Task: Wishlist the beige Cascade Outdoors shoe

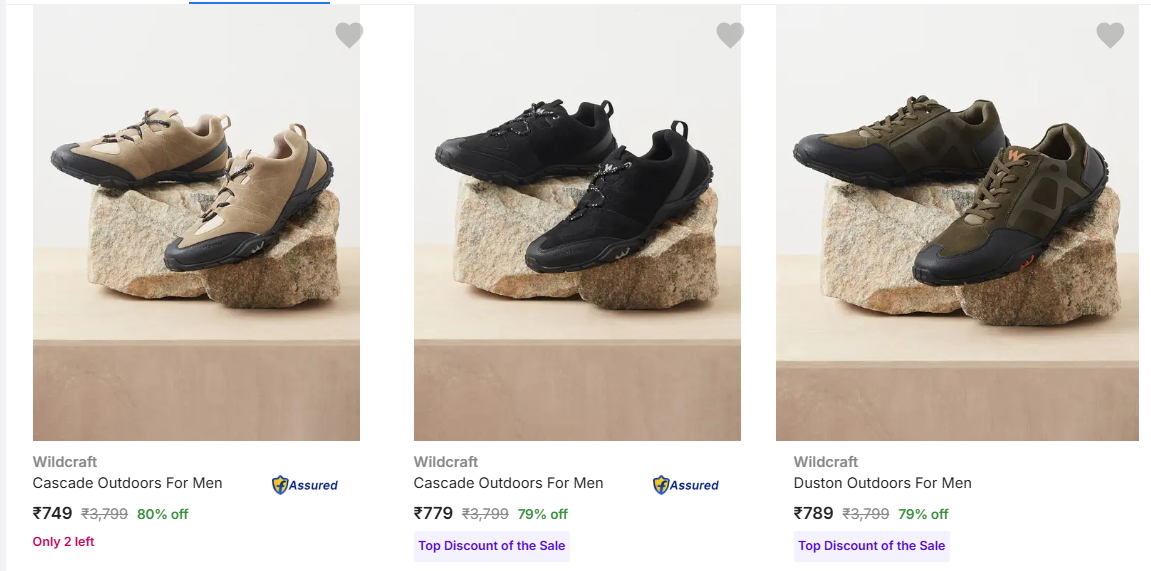Action: click(349, 36)
